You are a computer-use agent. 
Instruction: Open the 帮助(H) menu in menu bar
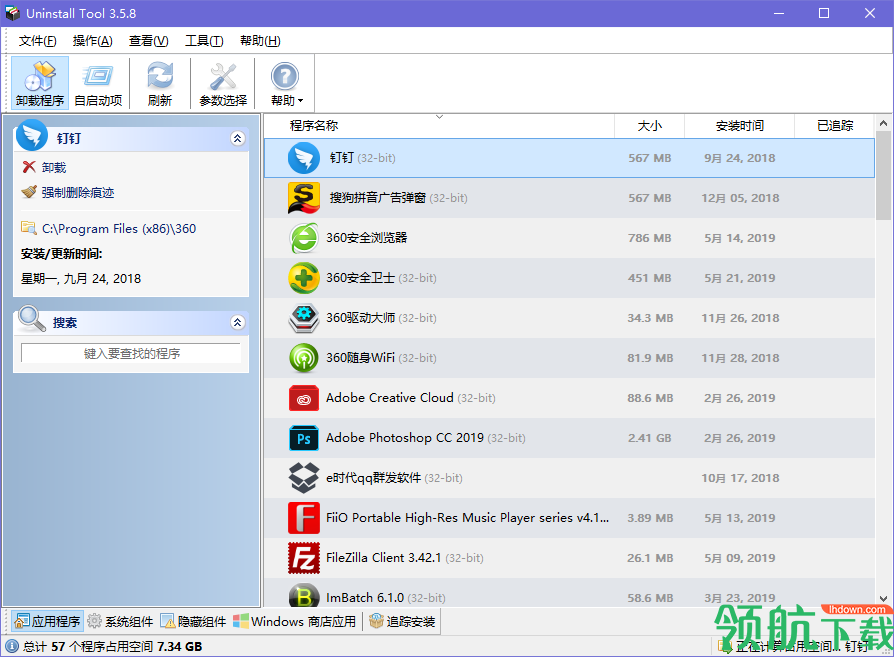pos(260,40)
